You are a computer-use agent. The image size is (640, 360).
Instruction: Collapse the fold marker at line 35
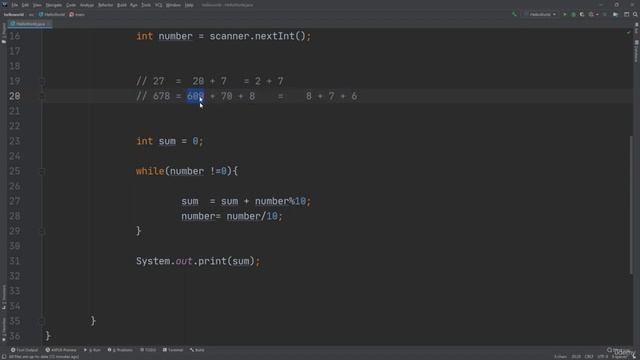point(42,321)
